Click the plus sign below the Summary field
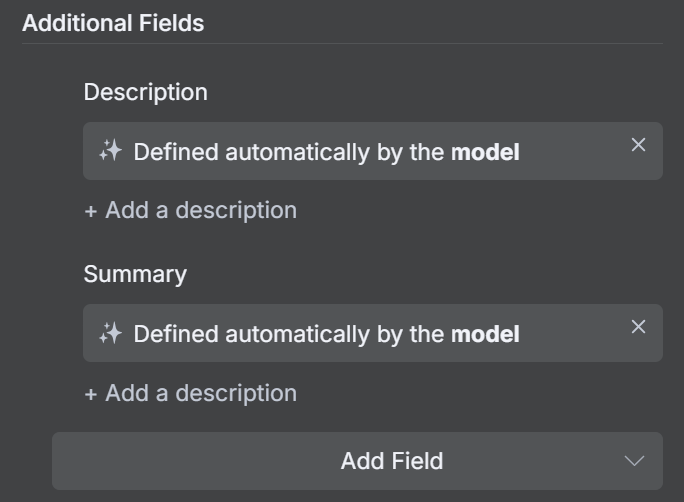This screenshot has width=684, height=502. click(91, 393)
